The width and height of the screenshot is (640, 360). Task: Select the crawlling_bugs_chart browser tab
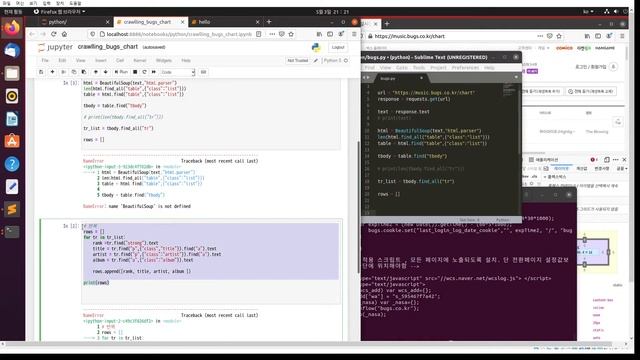point(150,22)
